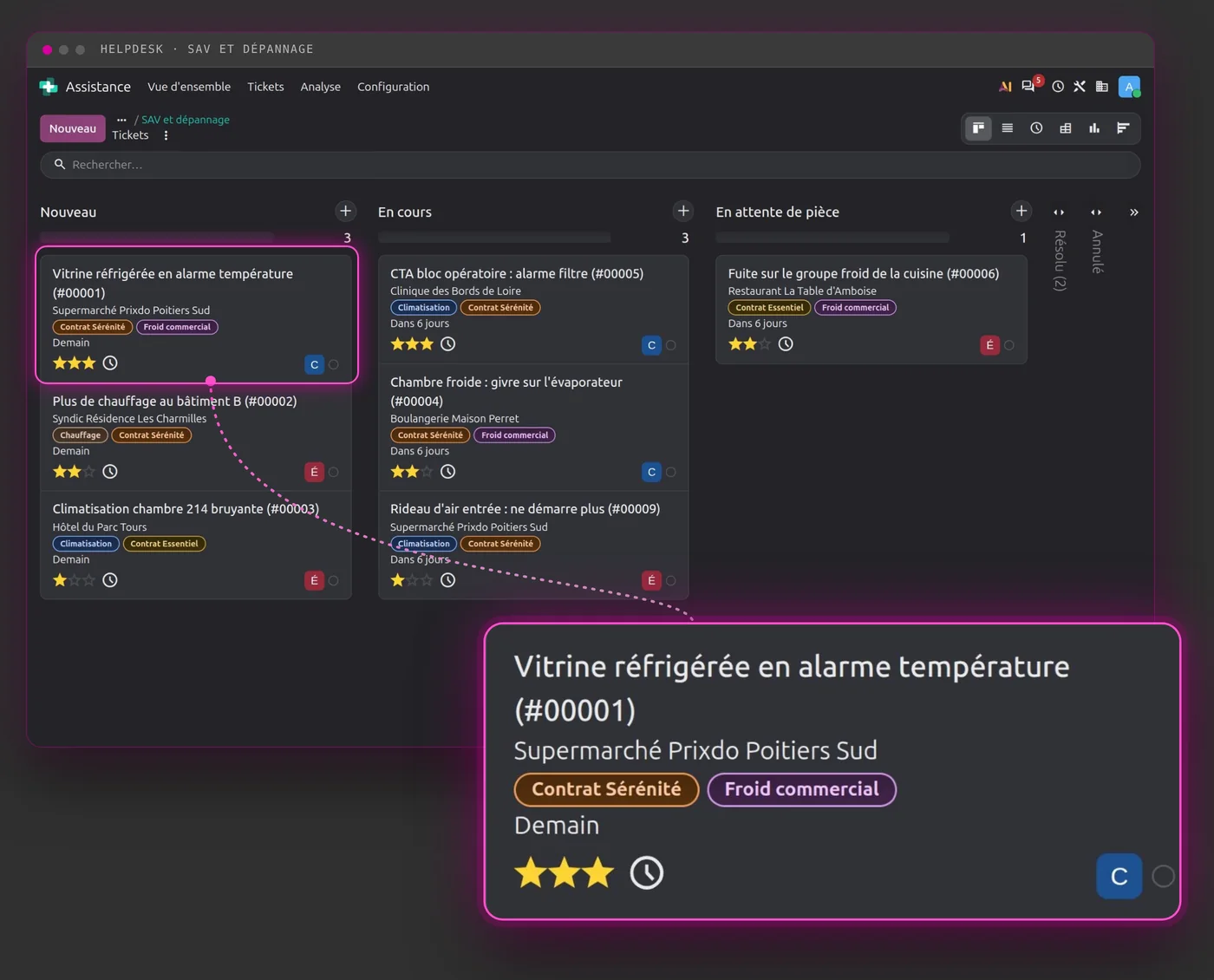Open the conversations icon with badge 5
The height and width of the screenshot is (980, 1214).
point(1029,86)
